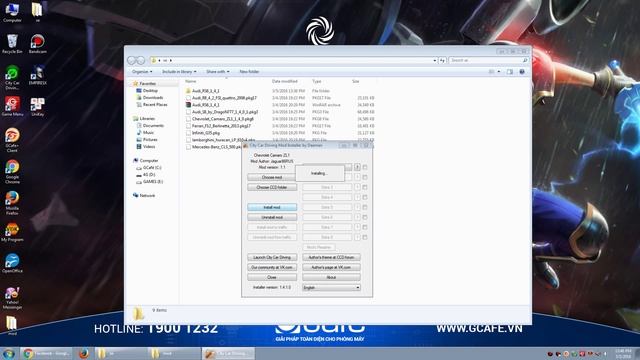The height and width of the screenshot is (360, 640).
Task: Click the enabled up-arrow button in mod installer
Action: tap(357, 167)
